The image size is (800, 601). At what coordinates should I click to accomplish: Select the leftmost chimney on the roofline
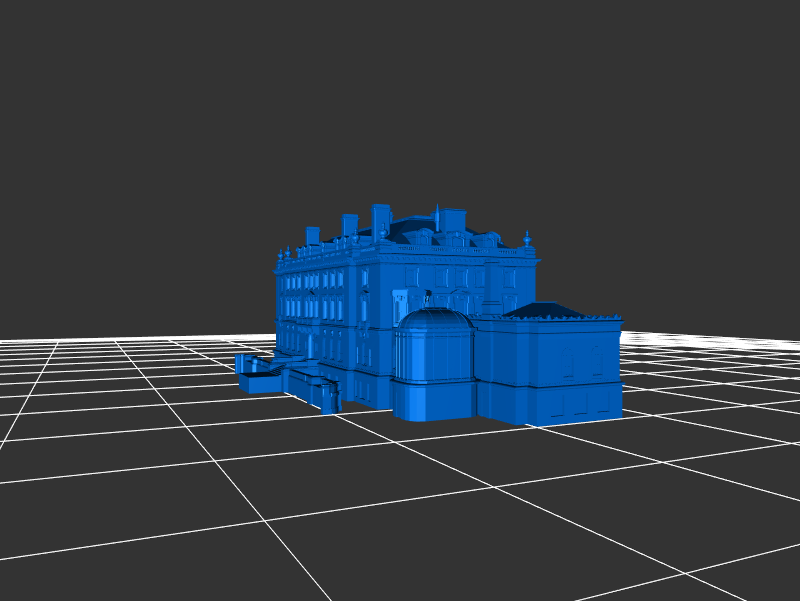click(x=312, y=236)
